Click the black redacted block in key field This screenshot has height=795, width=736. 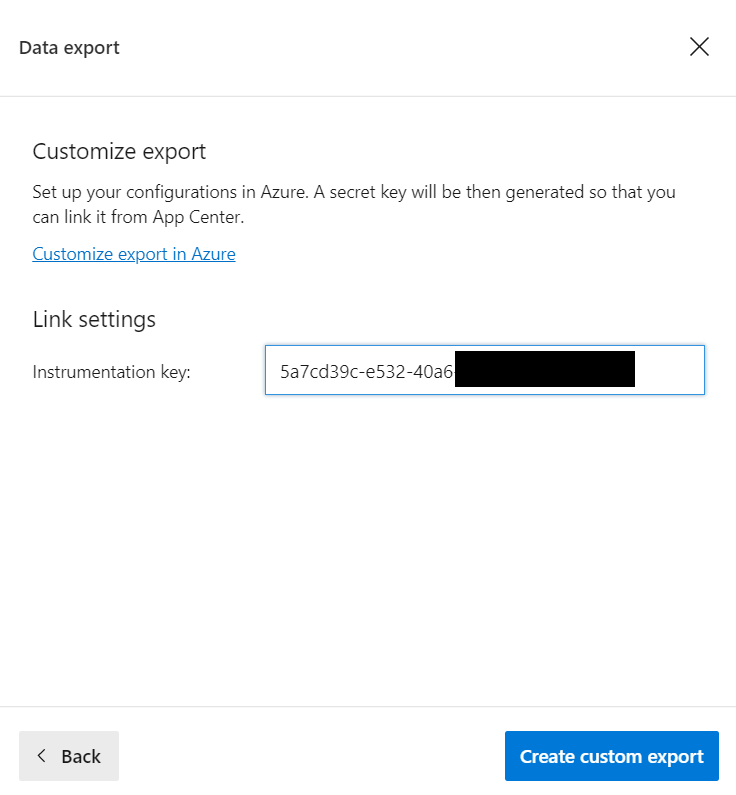click(545, 369)
